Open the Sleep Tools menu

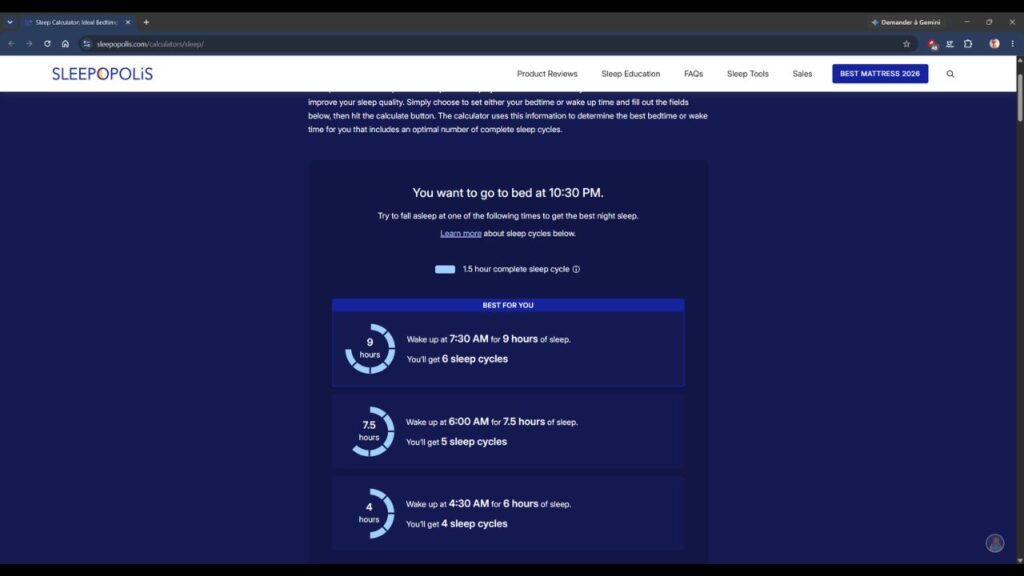coord(747,74)
